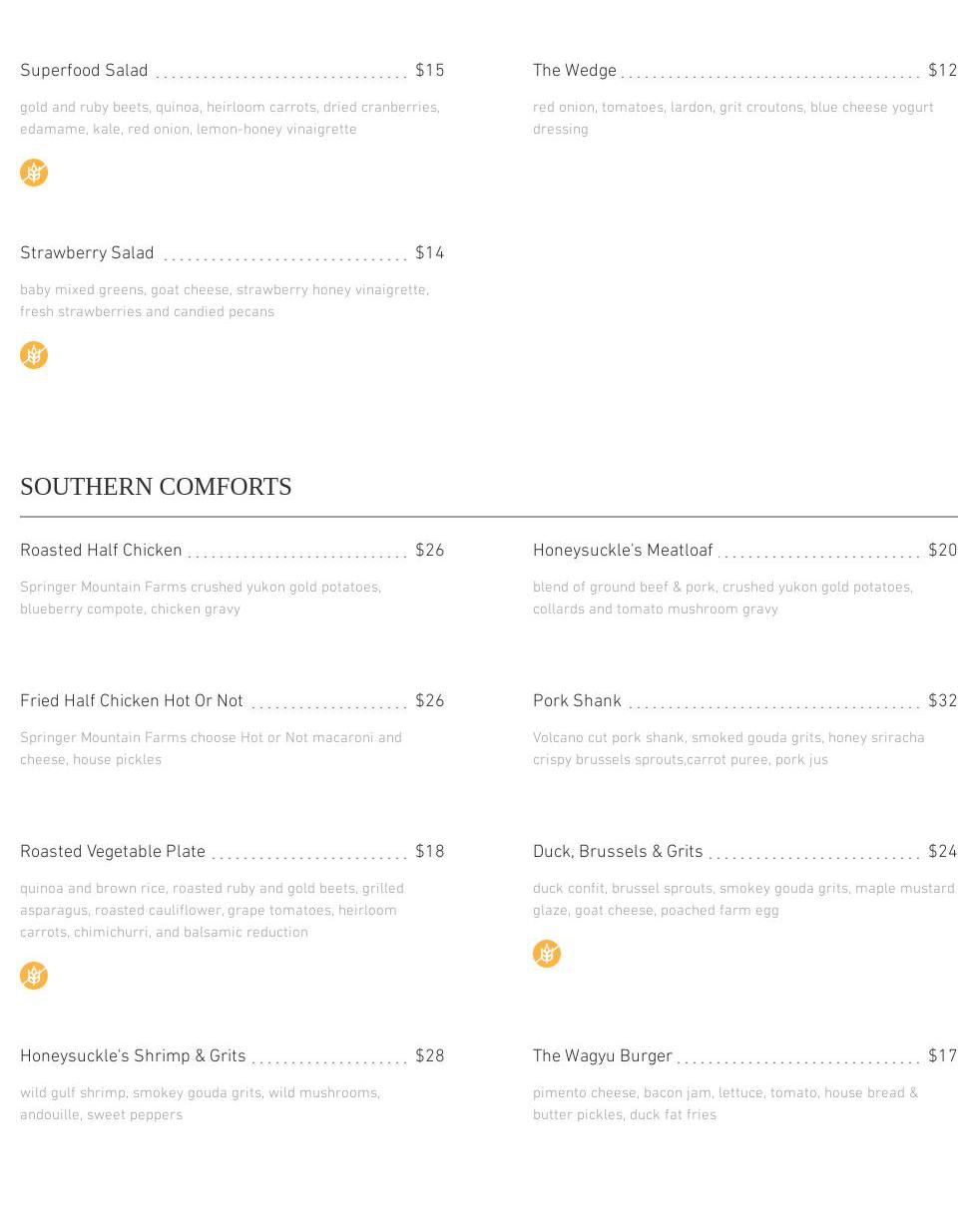Click the $28 price for Shrimp & Grits
The height and width of the screenshot is (1232, 963).
(430, 1056)
